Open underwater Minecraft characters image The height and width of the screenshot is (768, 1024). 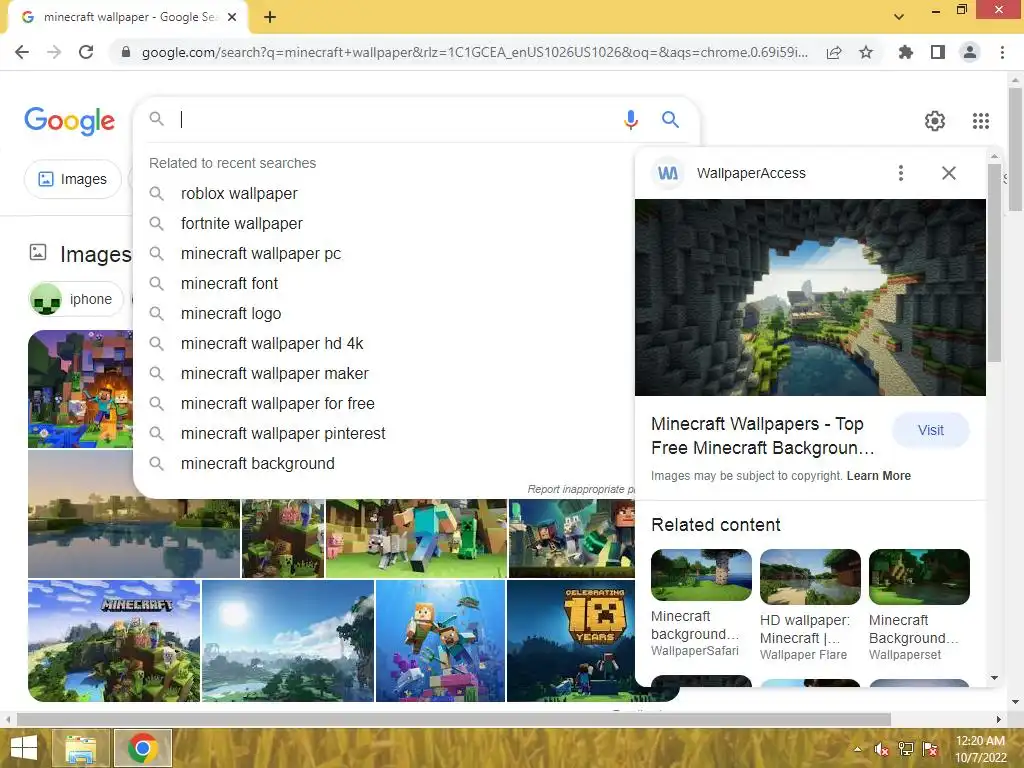[x=440, y=641]
